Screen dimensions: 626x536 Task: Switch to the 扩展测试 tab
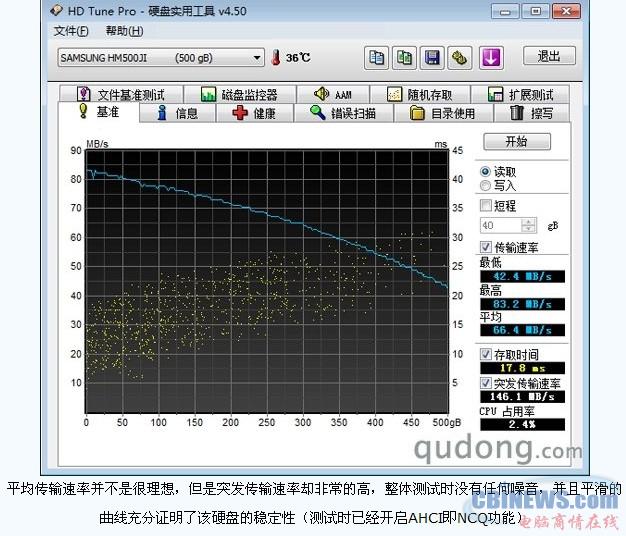pyautogui.click(x=520, y=95)
